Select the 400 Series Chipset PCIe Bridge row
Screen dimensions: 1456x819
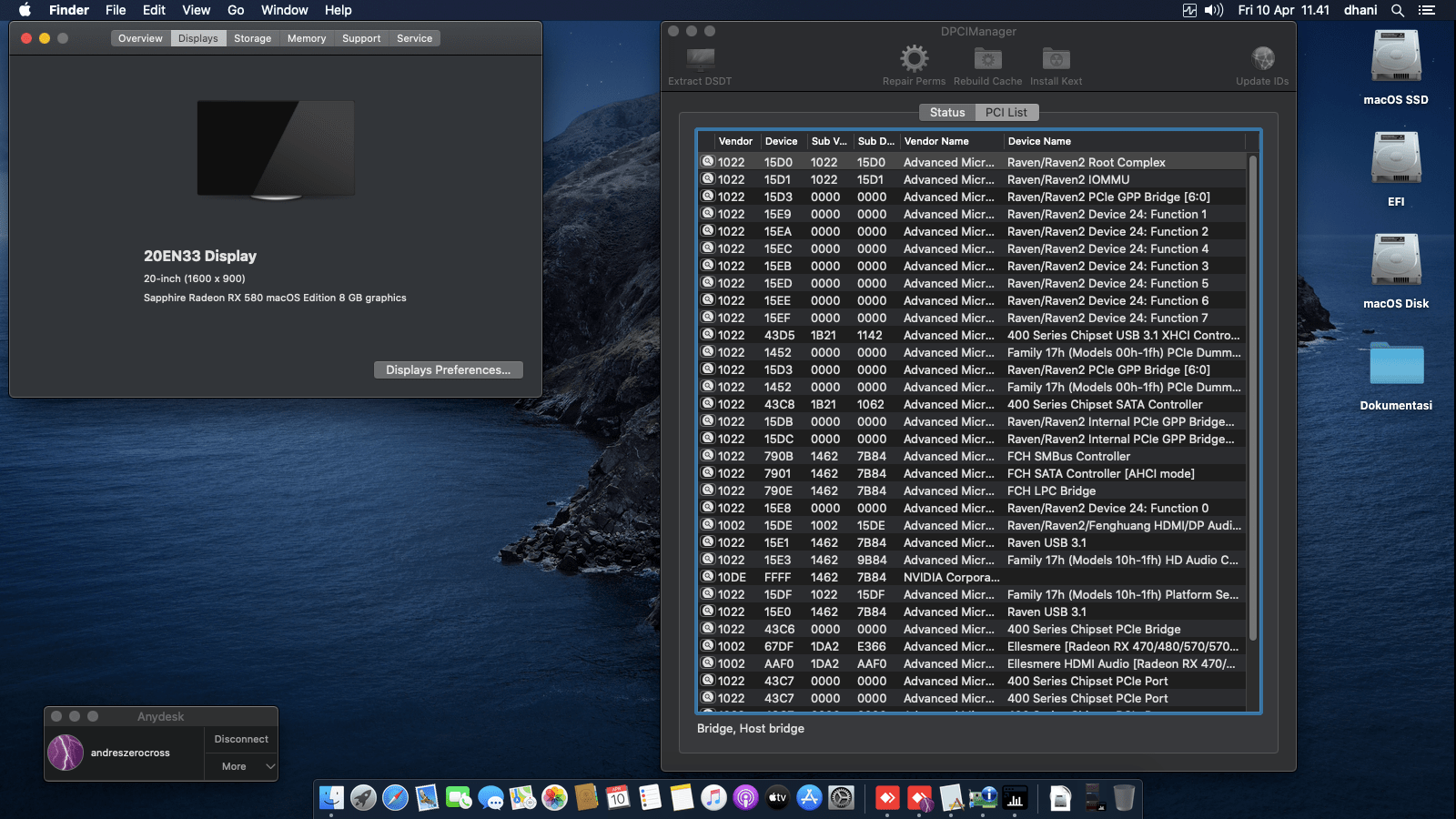click(972, 629)
